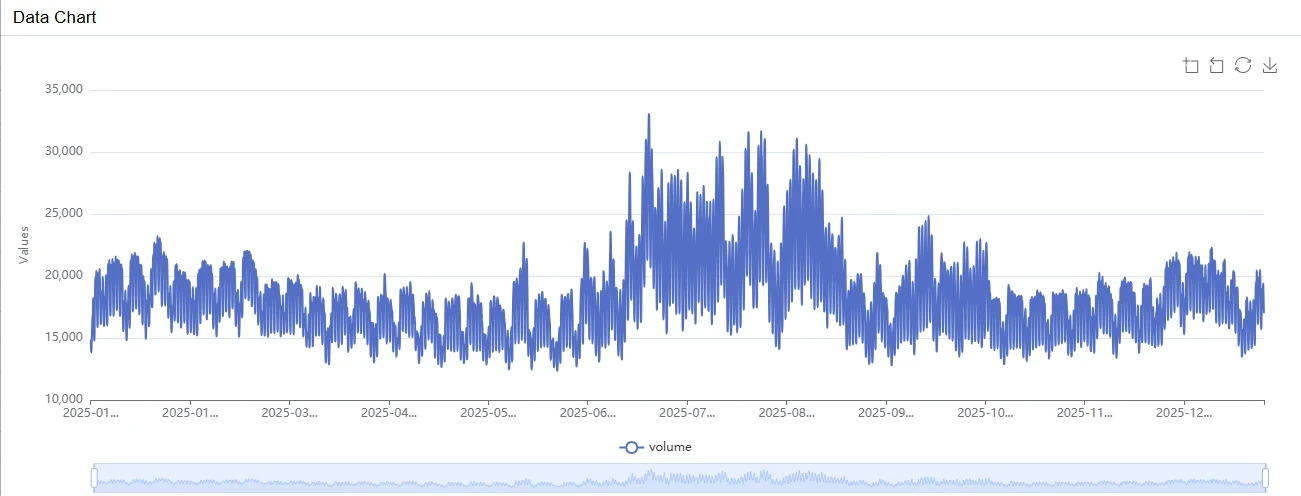Image resolution: width=1301 pixels, height=496 pixels.
Task: Click the 30,000 y-axis label
Action: 64,152
